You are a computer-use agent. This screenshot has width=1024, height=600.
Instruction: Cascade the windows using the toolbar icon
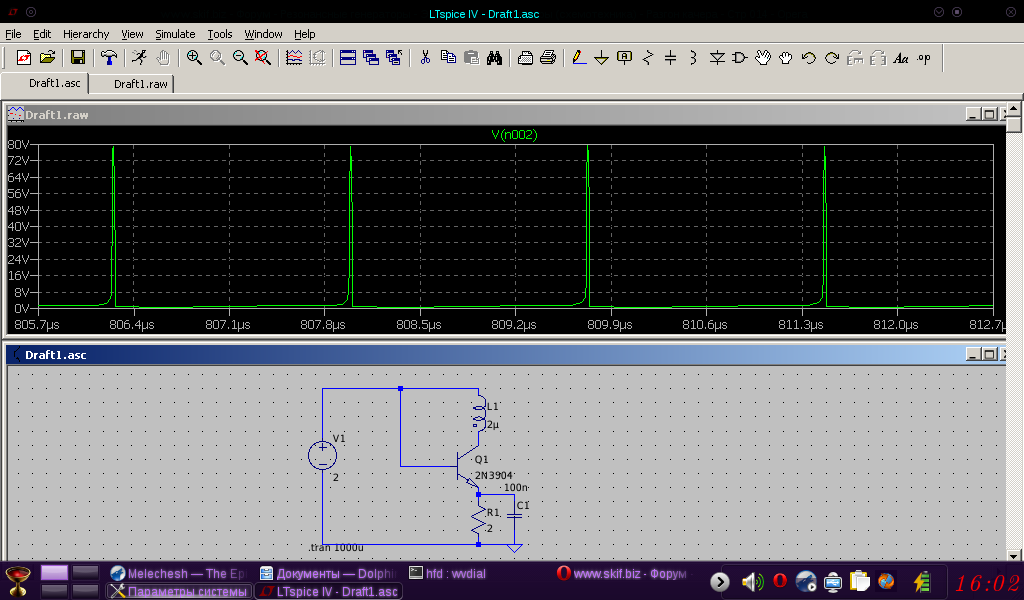point(371,57)
